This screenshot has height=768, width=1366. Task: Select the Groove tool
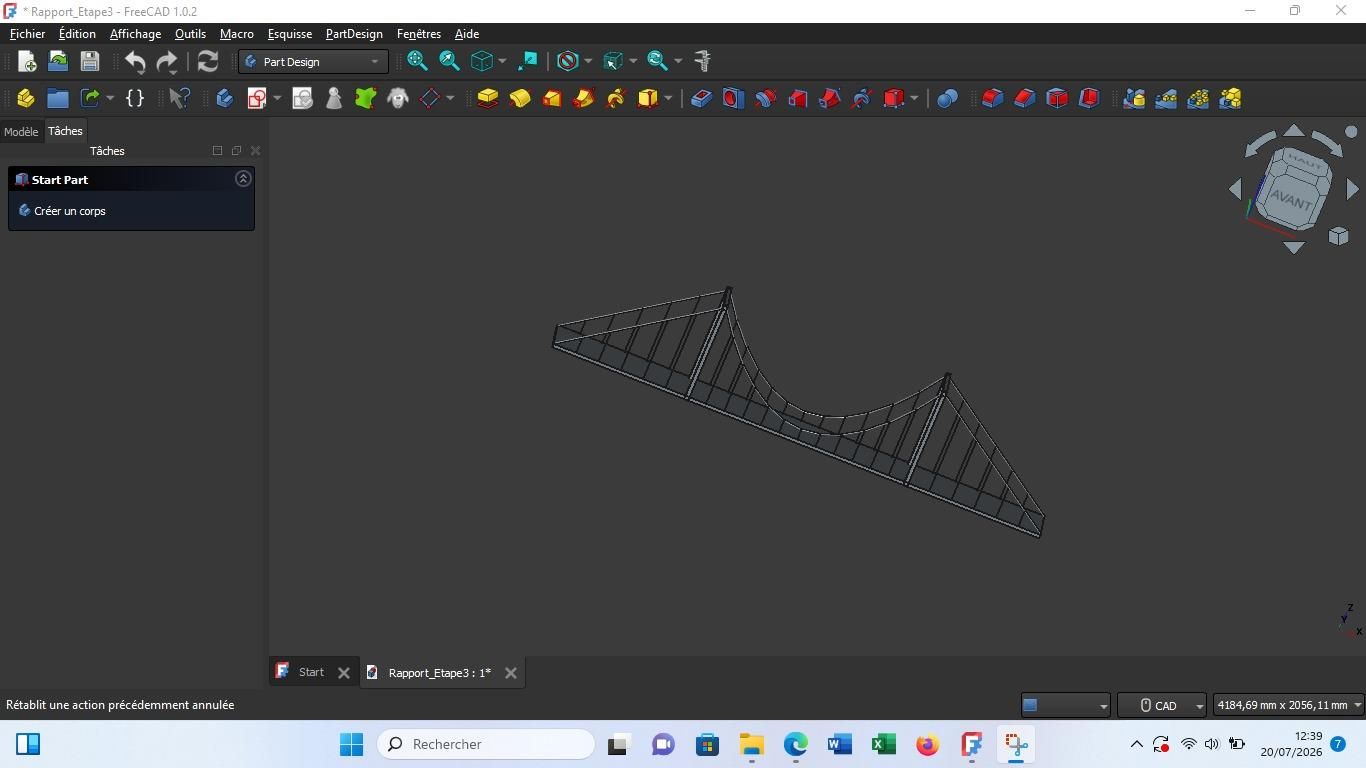pyautogui.click(x=765, y=98)
